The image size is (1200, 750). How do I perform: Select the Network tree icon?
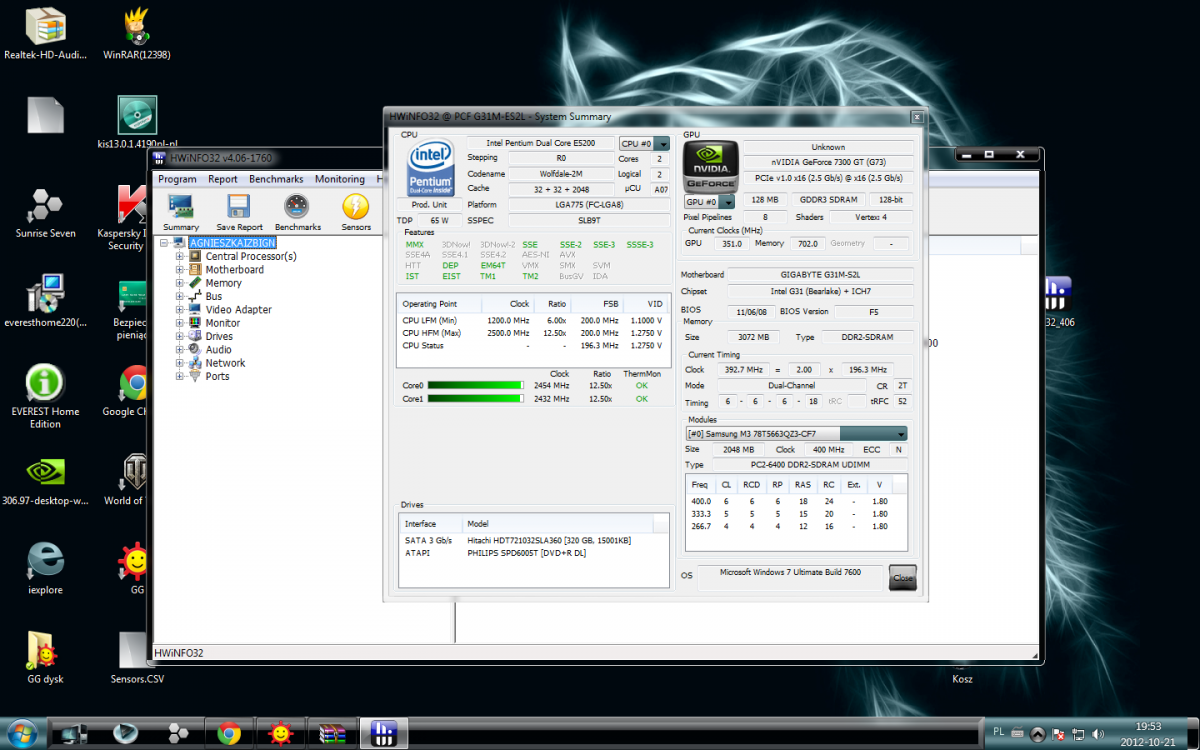pos(196,363)
